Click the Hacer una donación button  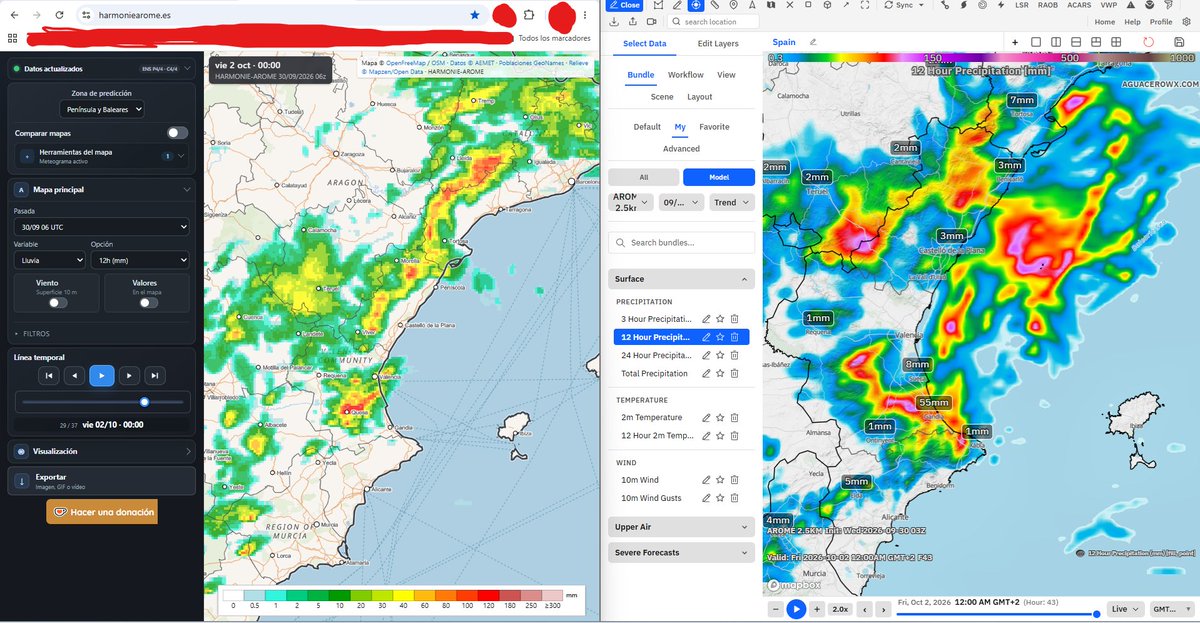pos(101,512)
